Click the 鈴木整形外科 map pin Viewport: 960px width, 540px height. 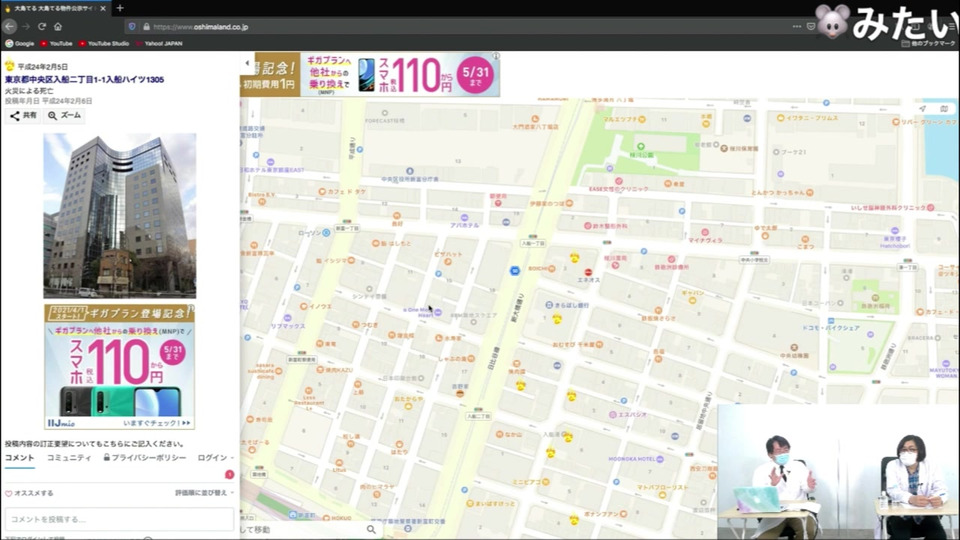(588, 226)
